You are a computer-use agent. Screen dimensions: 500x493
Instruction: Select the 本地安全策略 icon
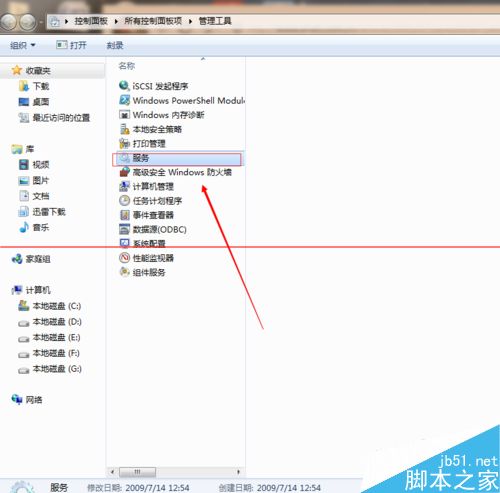pyautogui.click(x=124, y=129)
